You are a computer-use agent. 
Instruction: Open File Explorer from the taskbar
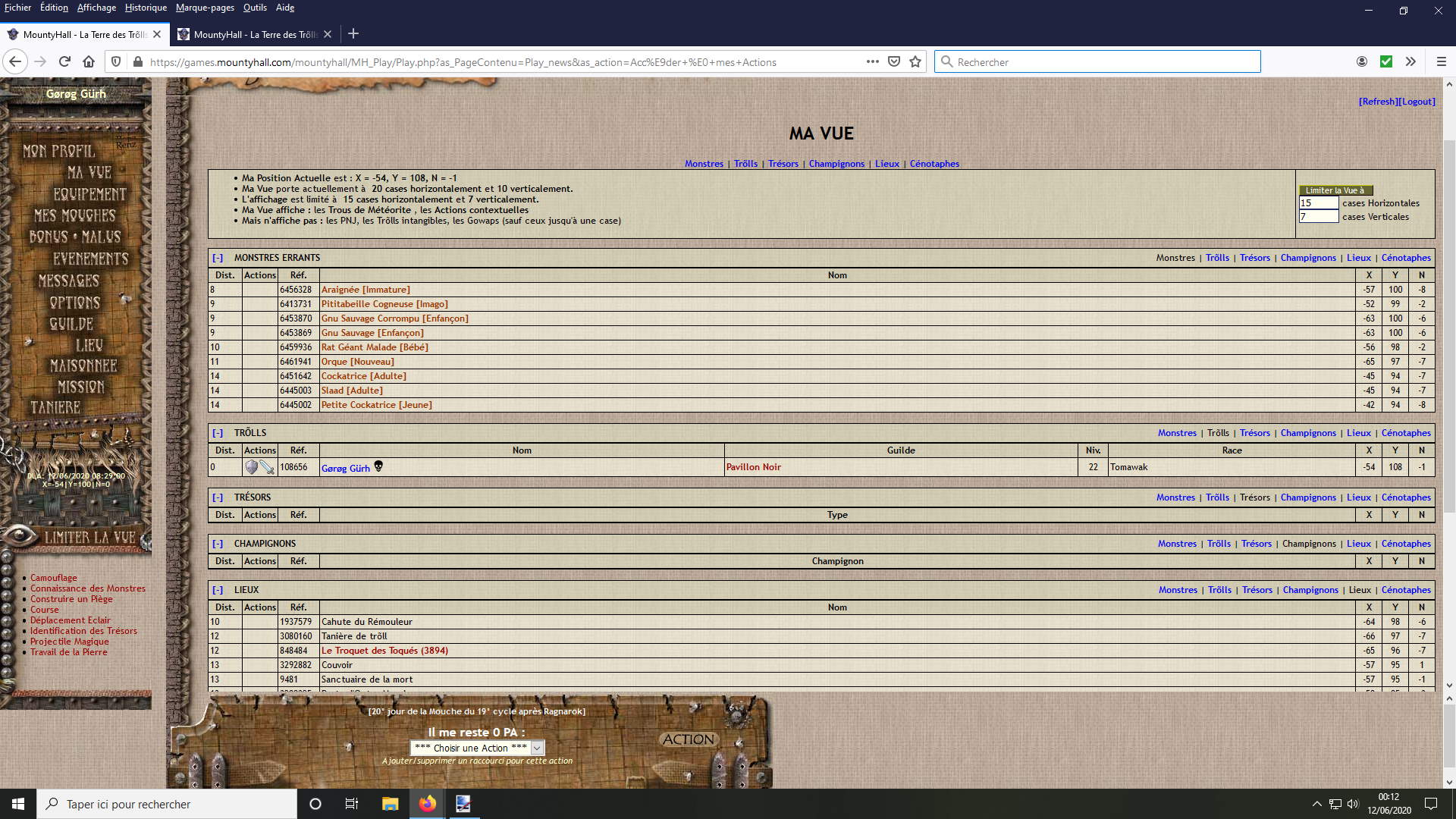coord(390,804)
